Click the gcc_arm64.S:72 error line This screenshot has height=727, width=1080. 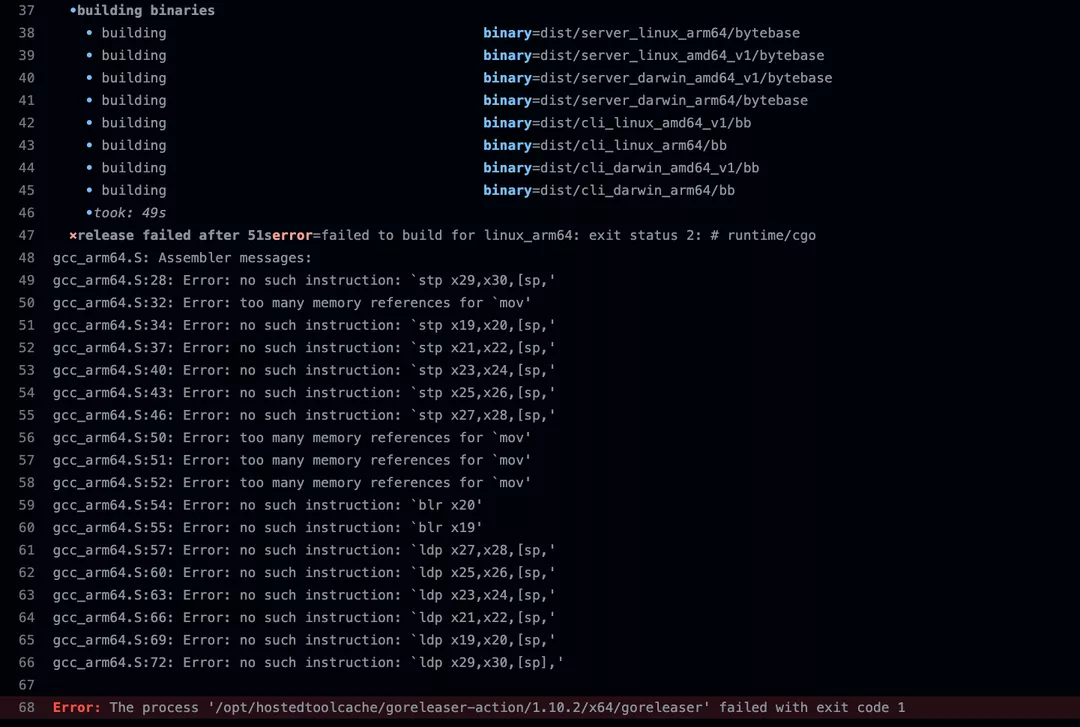pos(308,663)
